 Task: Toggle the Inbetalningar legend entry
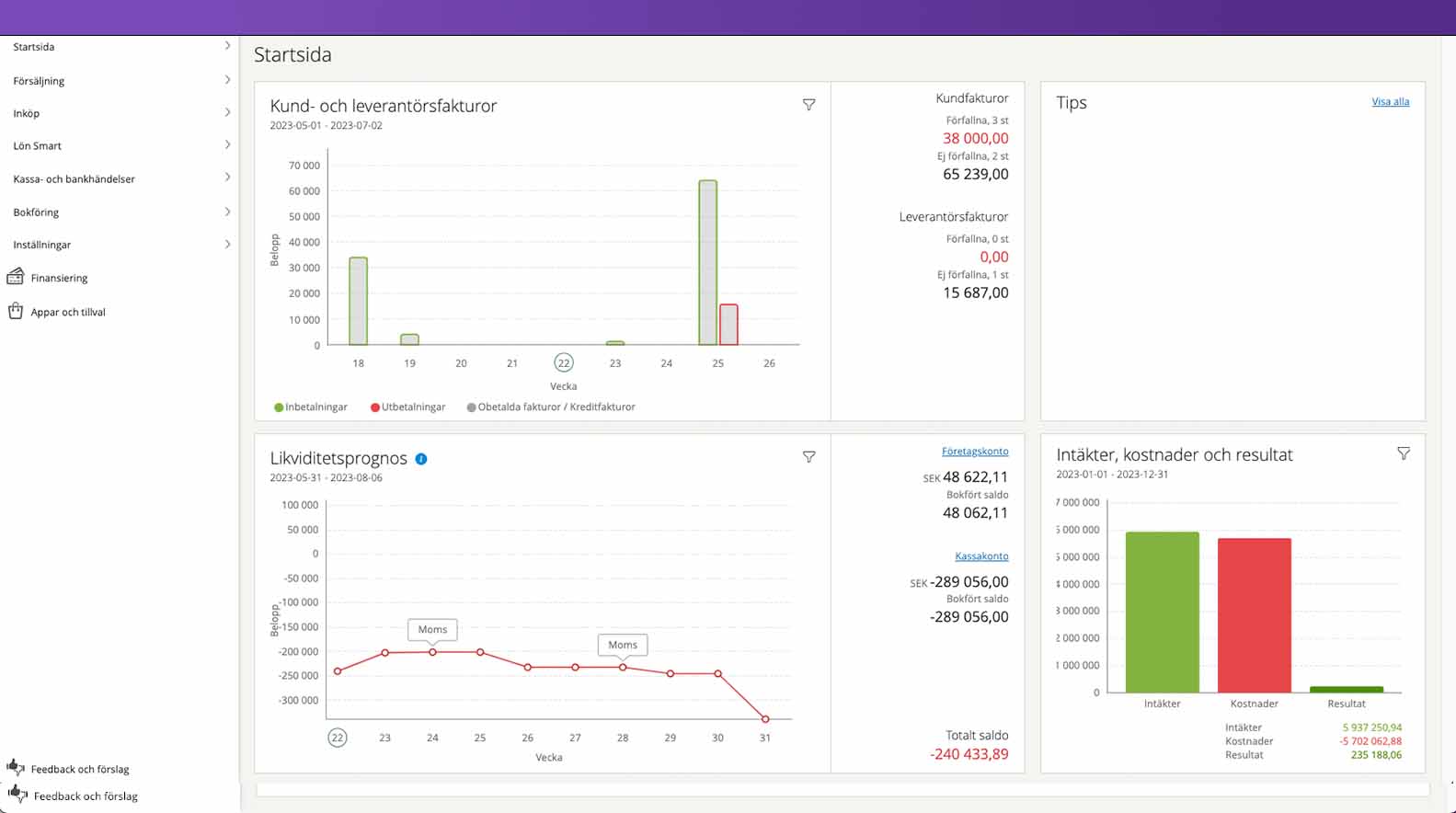tap(311, 406)
